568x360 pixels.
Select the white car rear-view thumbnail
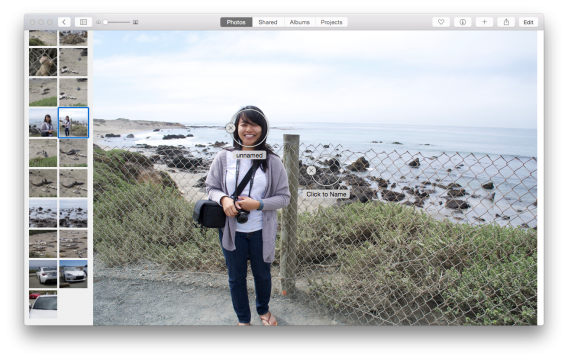click(43, 274)
